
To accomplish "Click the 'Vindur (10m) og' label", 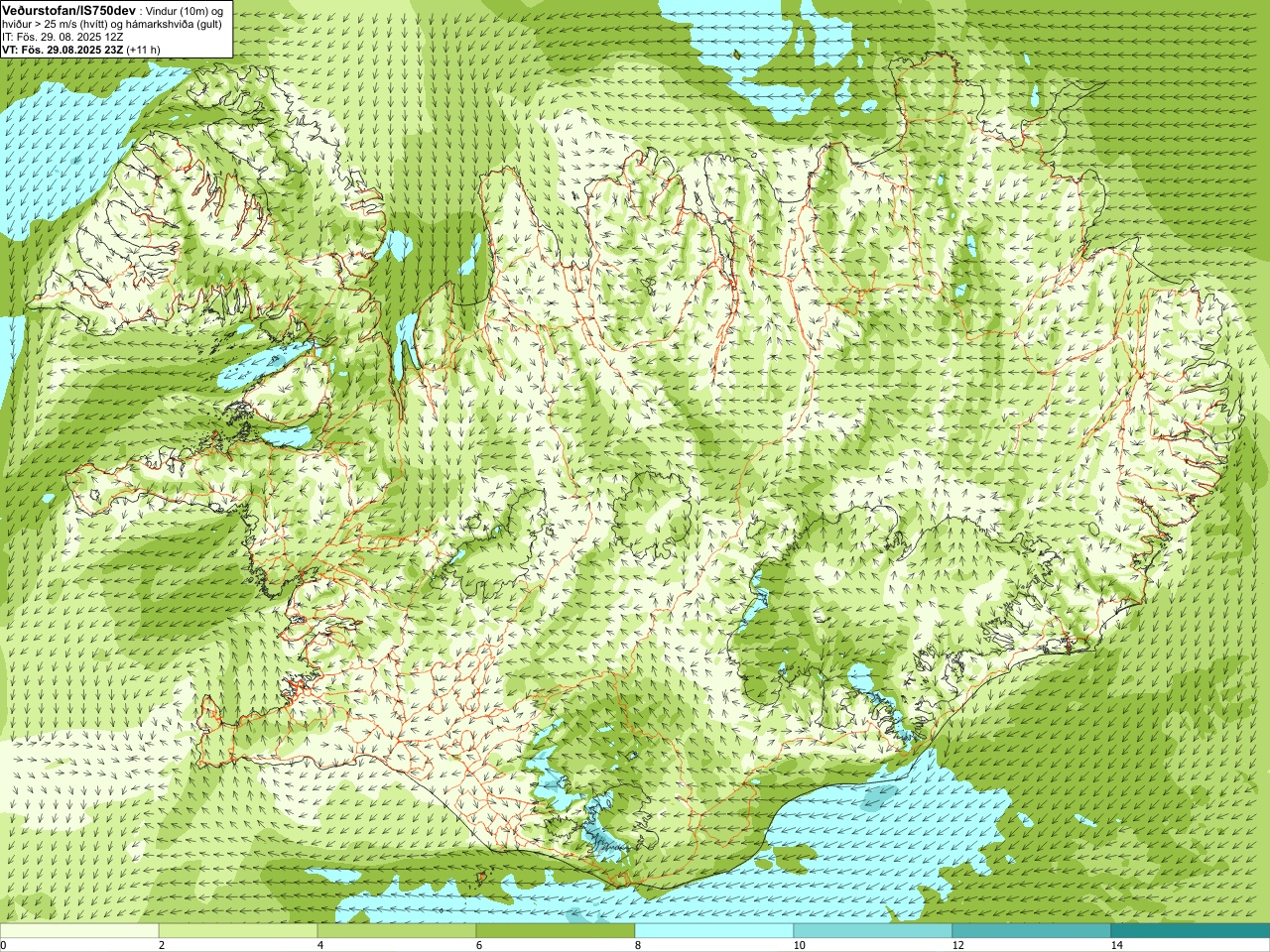I will pos(185,10).
